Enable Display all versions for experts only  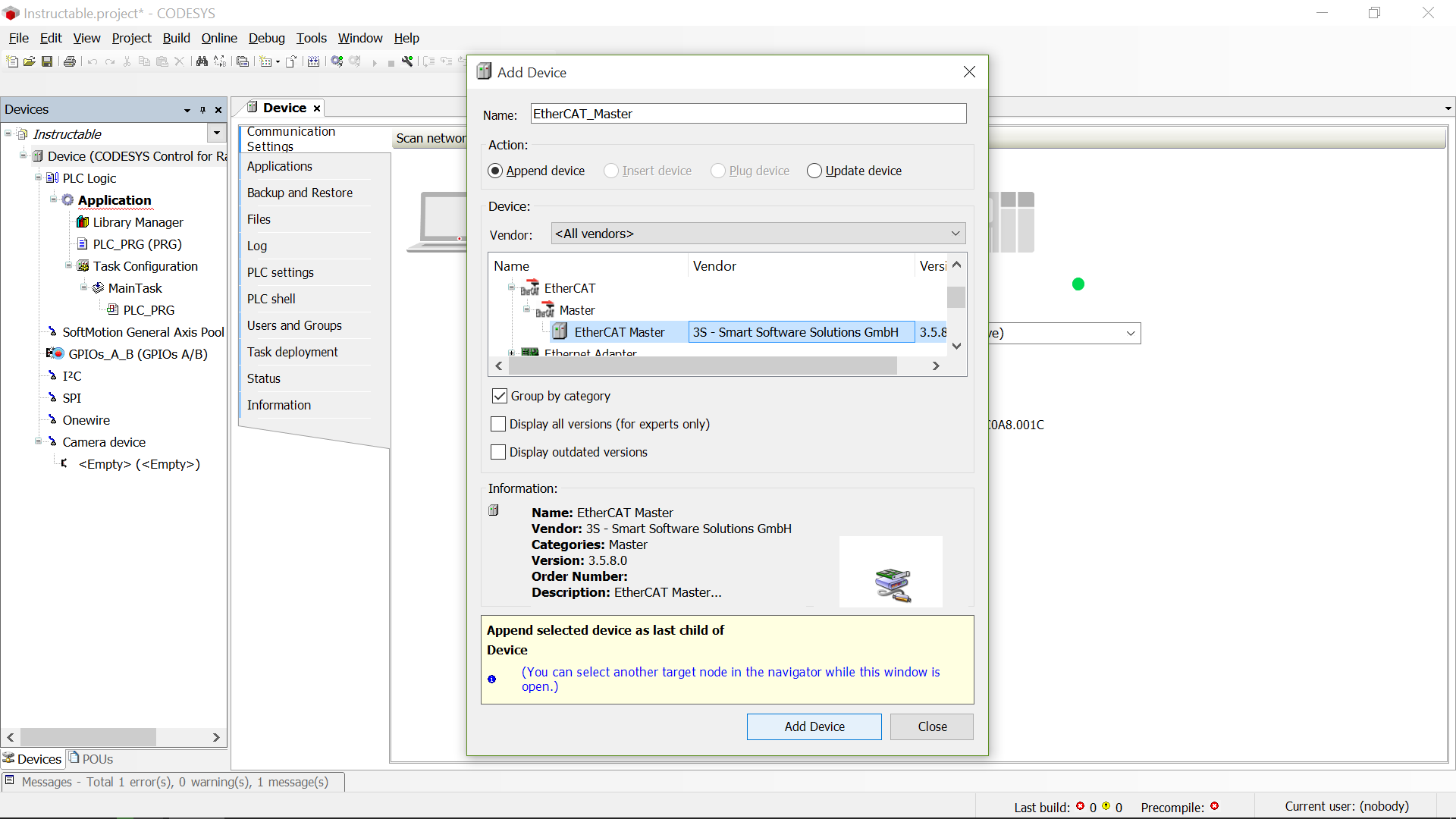click(498, 424)
